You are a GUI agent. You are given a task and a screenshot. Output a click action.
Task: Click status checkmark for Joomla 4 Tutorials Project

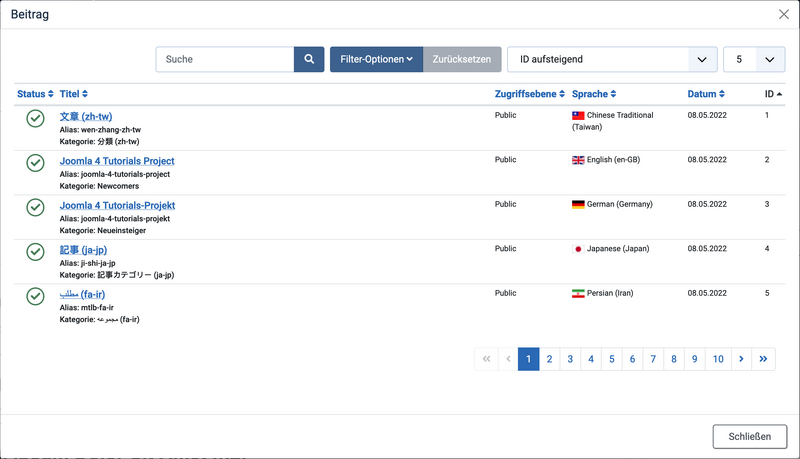pos(35,163)
